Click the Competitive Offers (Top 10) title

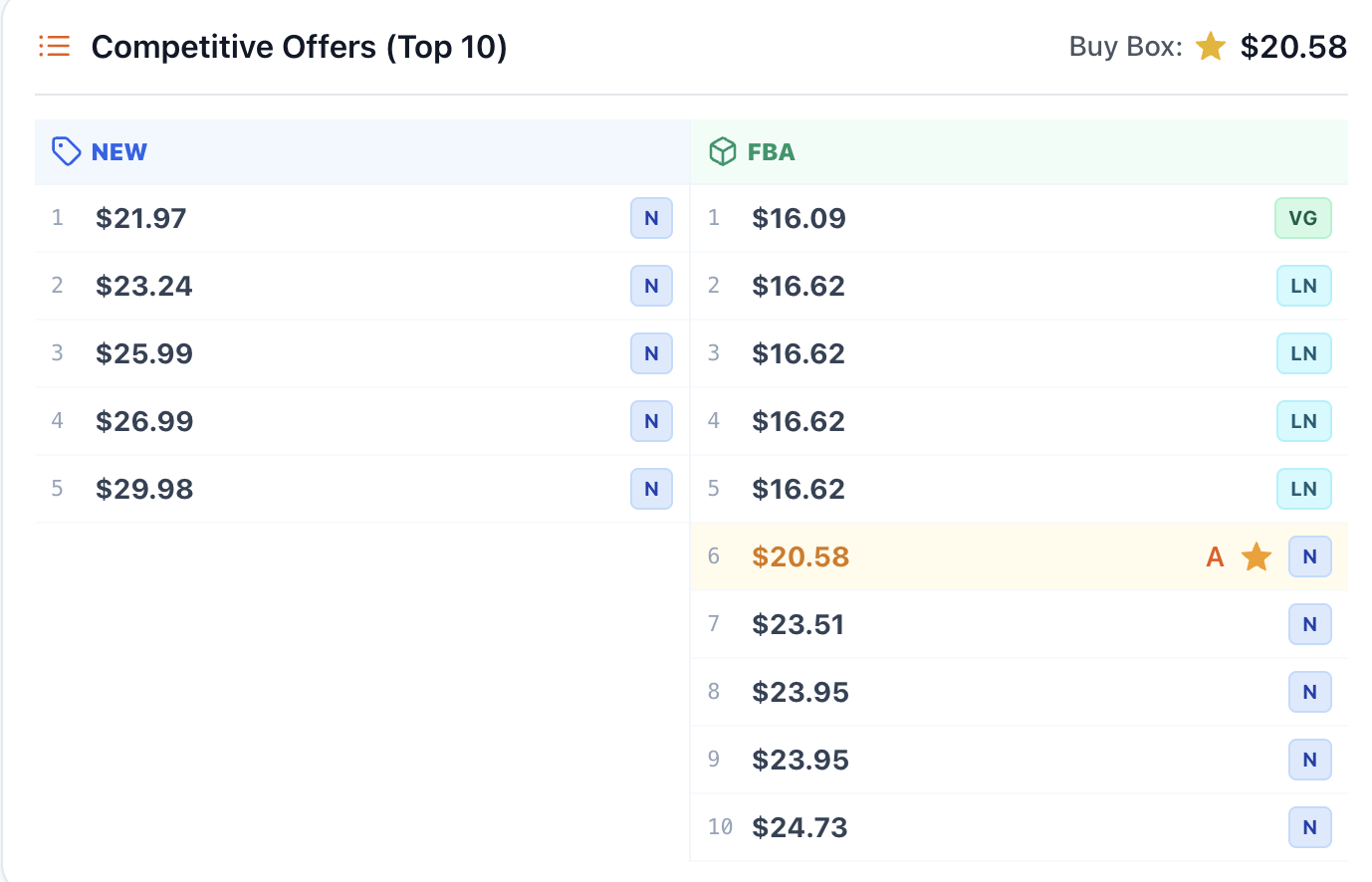tap(299, 46)
